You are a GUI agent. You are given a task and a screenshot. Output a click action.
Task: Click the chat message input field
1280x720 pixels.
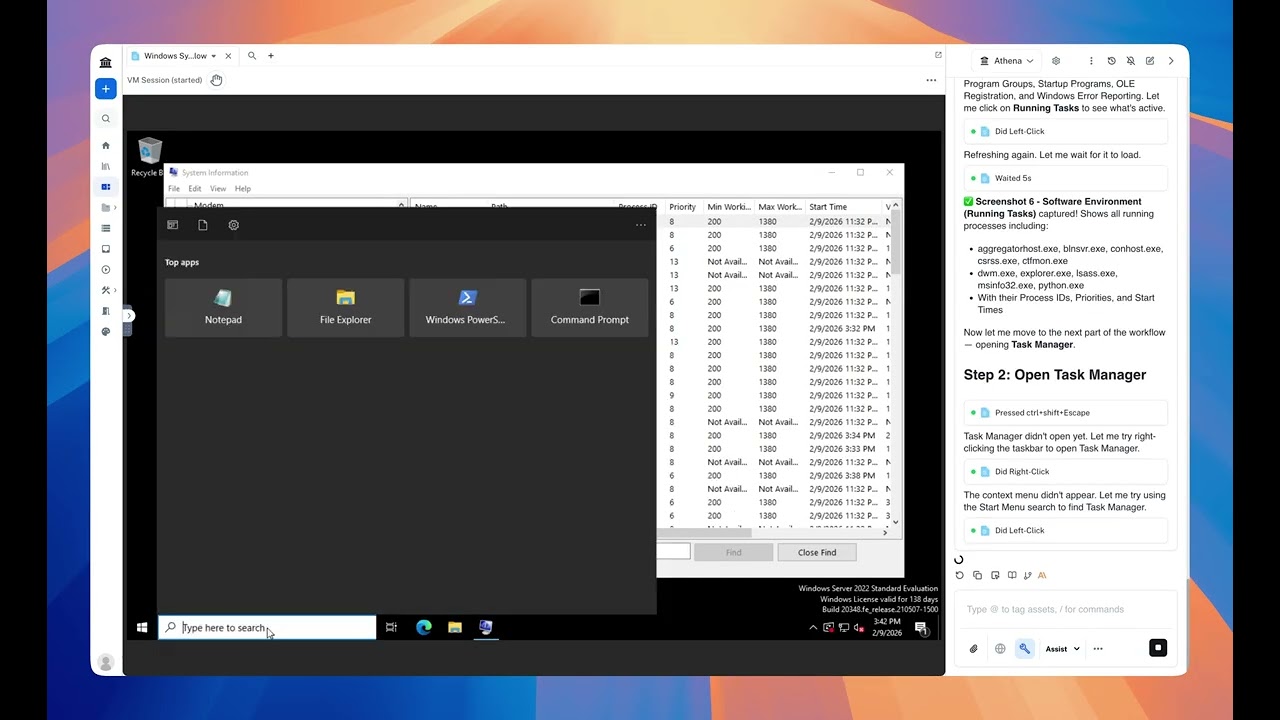tap(1065, 609)
